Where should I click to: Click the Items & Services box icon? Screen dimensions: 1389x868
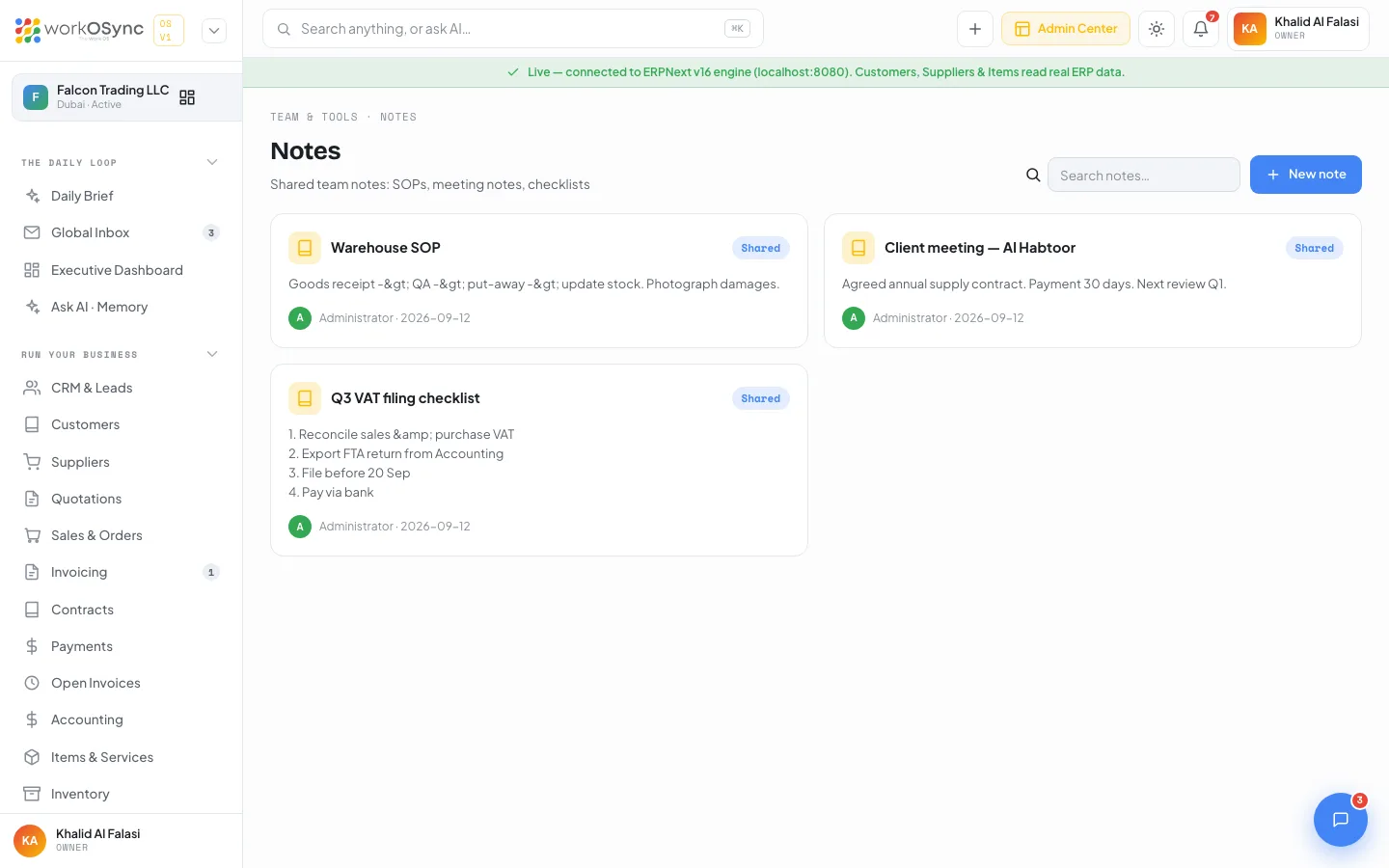coord(32,757)
